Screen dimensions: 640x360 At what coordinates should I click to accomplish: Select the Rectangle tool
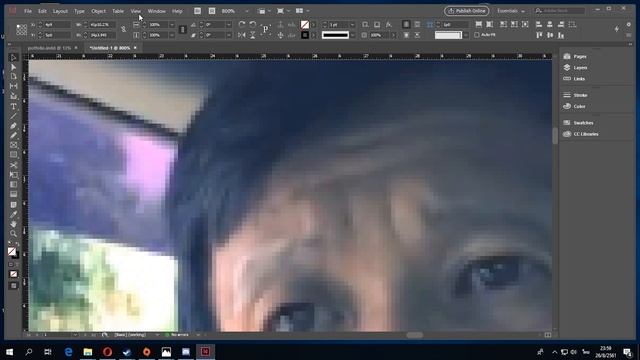(x=13, y=155)
